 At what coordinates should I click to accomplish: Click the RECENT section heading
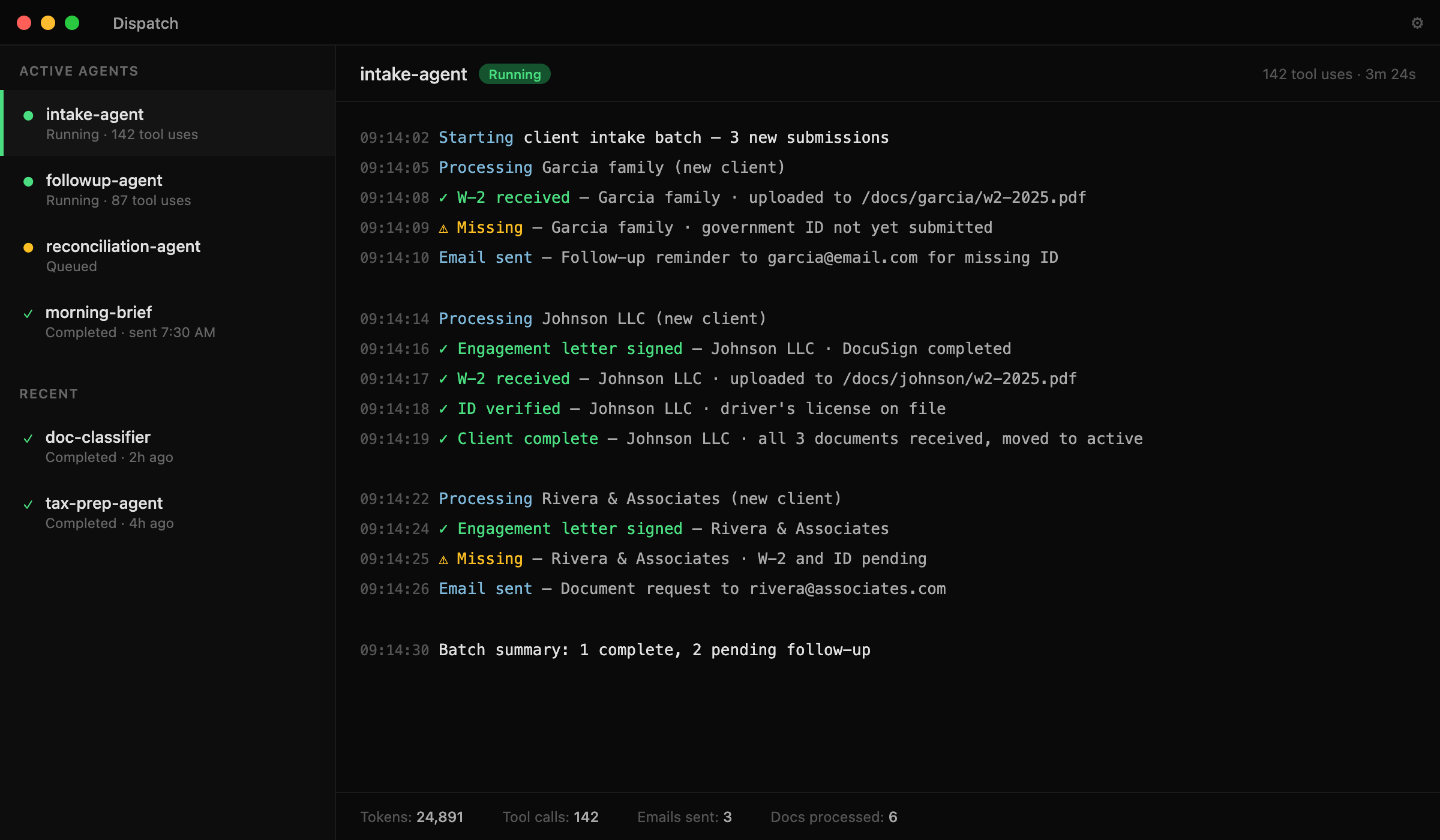pos(49,394)
